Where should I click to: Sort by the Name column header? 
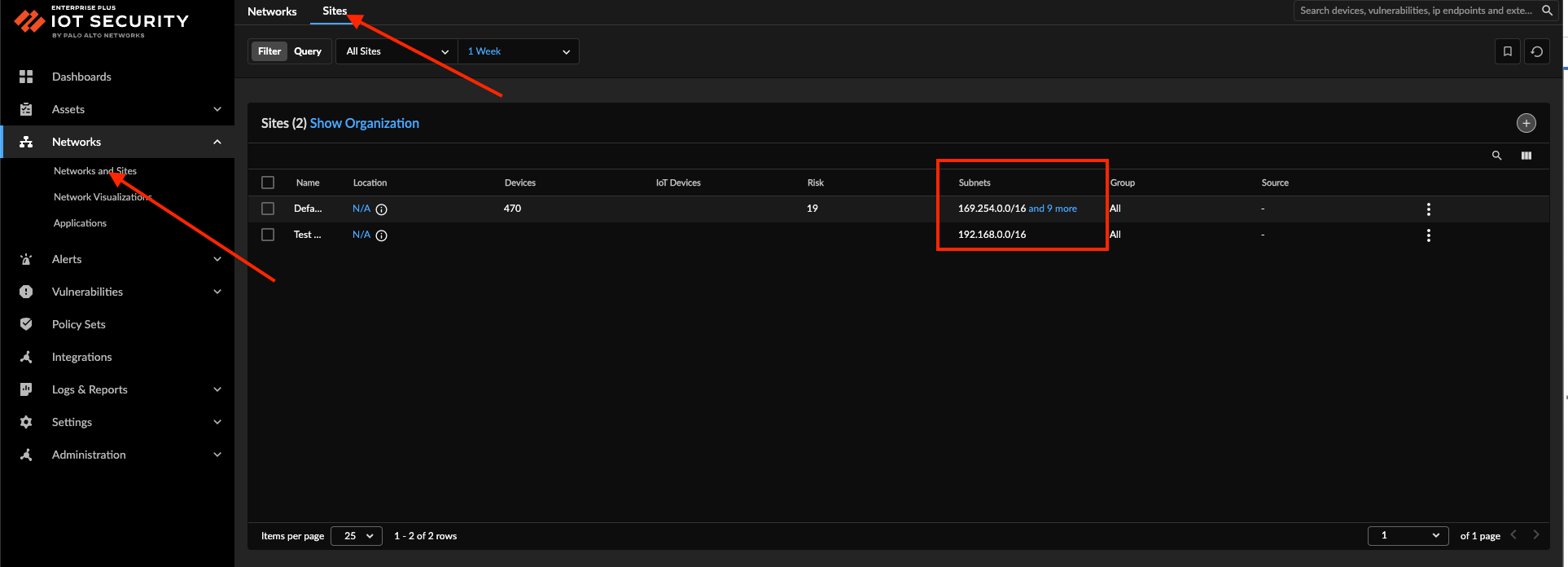(308, 182)
